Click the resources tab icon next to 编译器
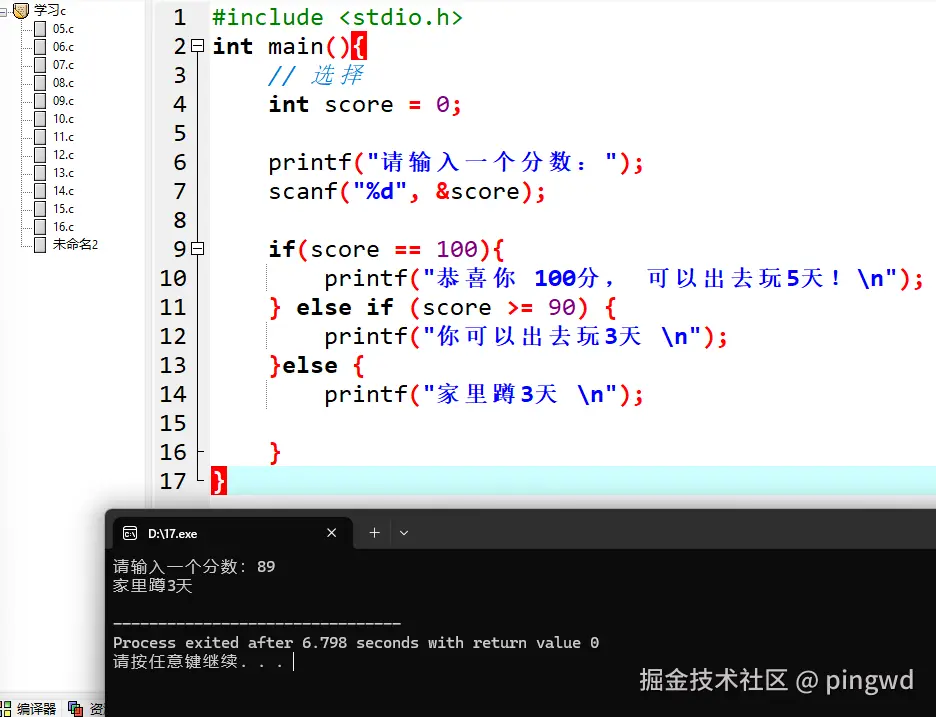Viewport: 936px width, 717px height. click(75, 709)
